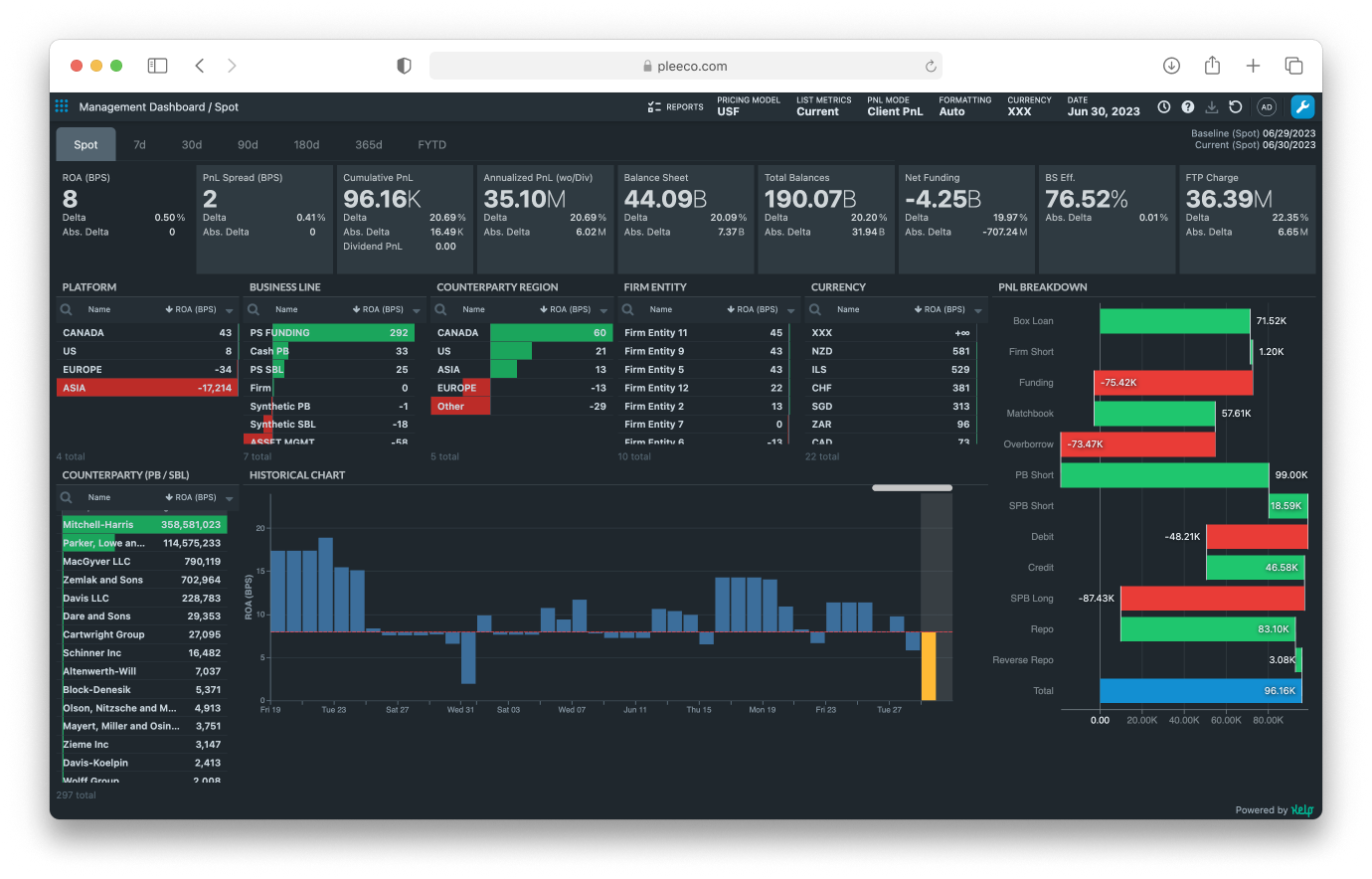Image resolution: width=1372 pixels, height=879 pixels.
Task: Open the Pricing Model USF dropdown
Action: click(x=748, y=106)
